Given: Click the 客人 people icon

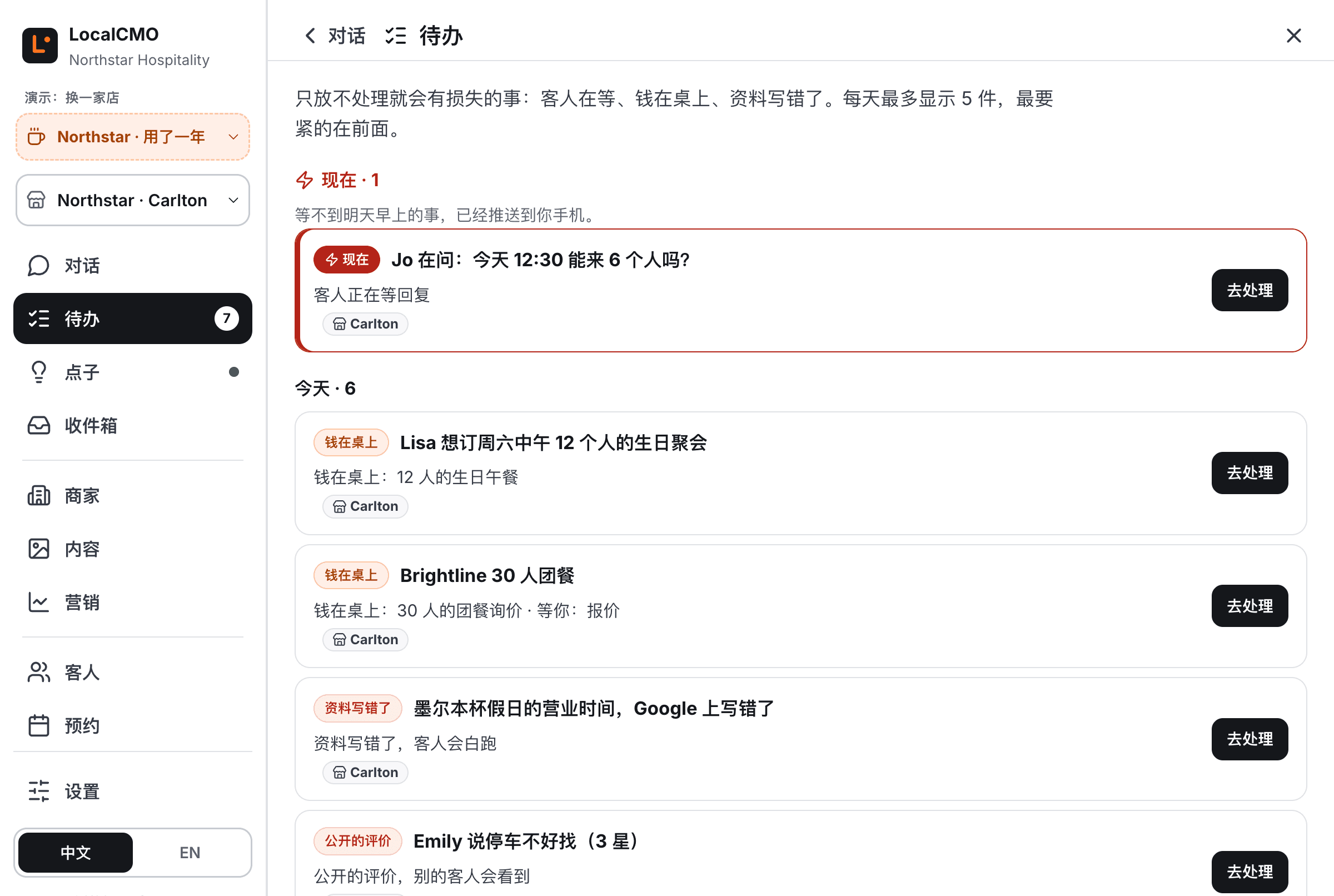Looking at the screenshot, I should click(x=39, y=673).
